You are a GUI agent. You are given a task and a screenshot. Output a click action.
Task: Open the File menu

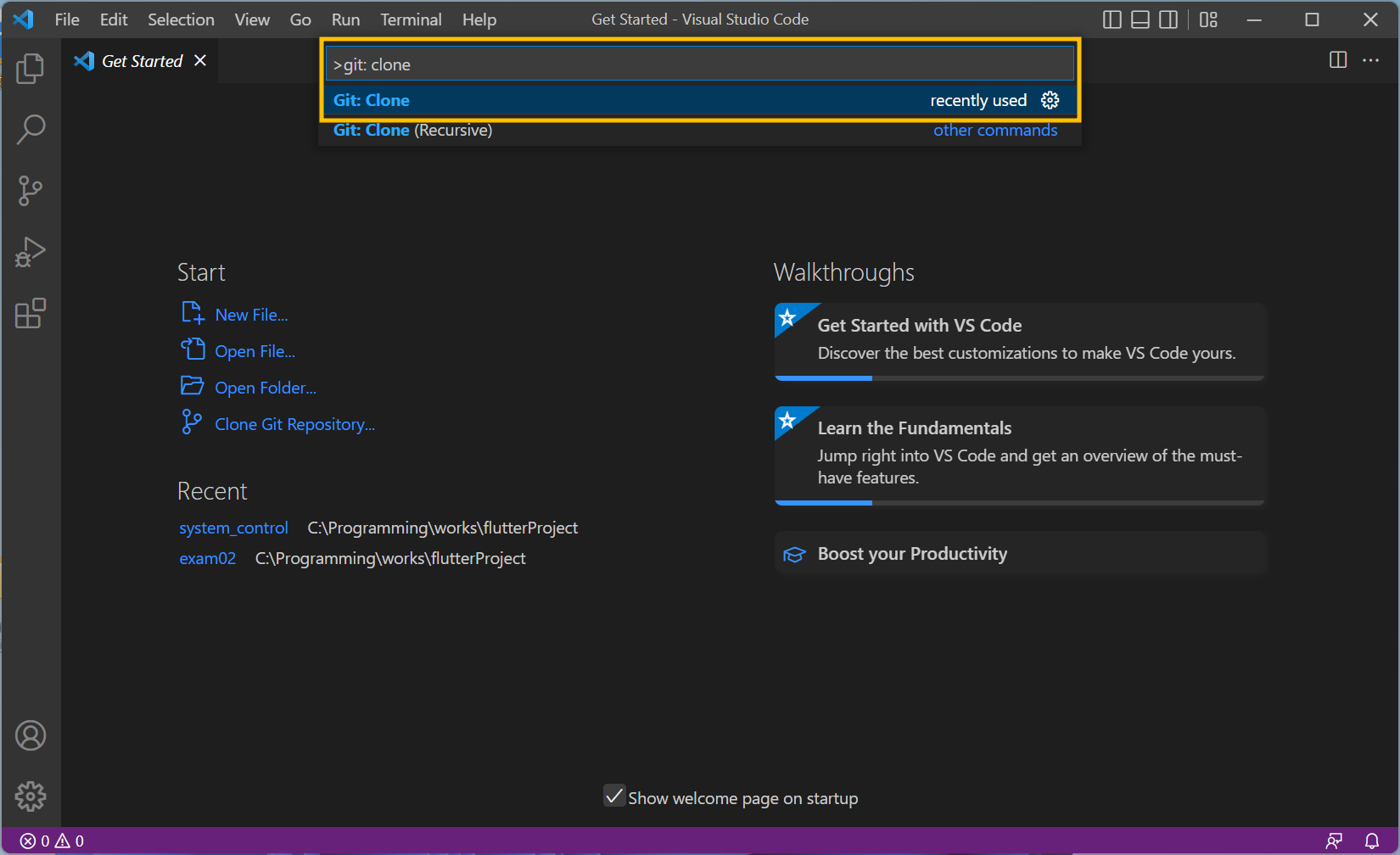pyautogui.click(x=67, y=20)
